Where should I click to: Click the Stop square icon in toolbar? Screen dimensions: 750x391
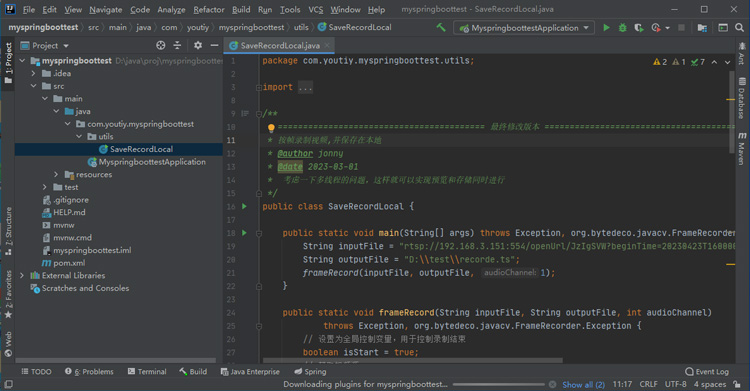click(682, 28)
